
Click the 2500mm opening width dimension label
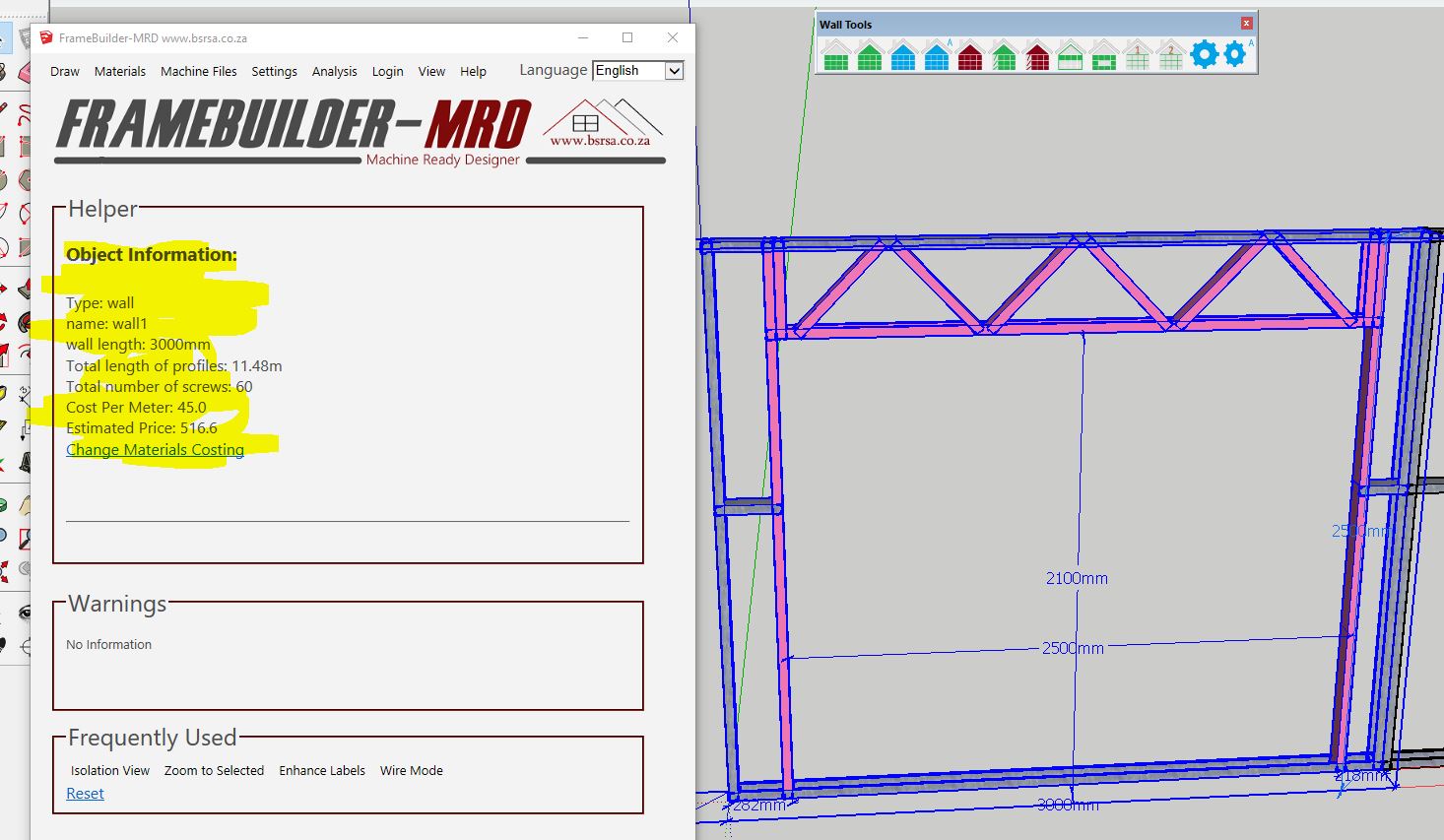tap(1073, 649)
